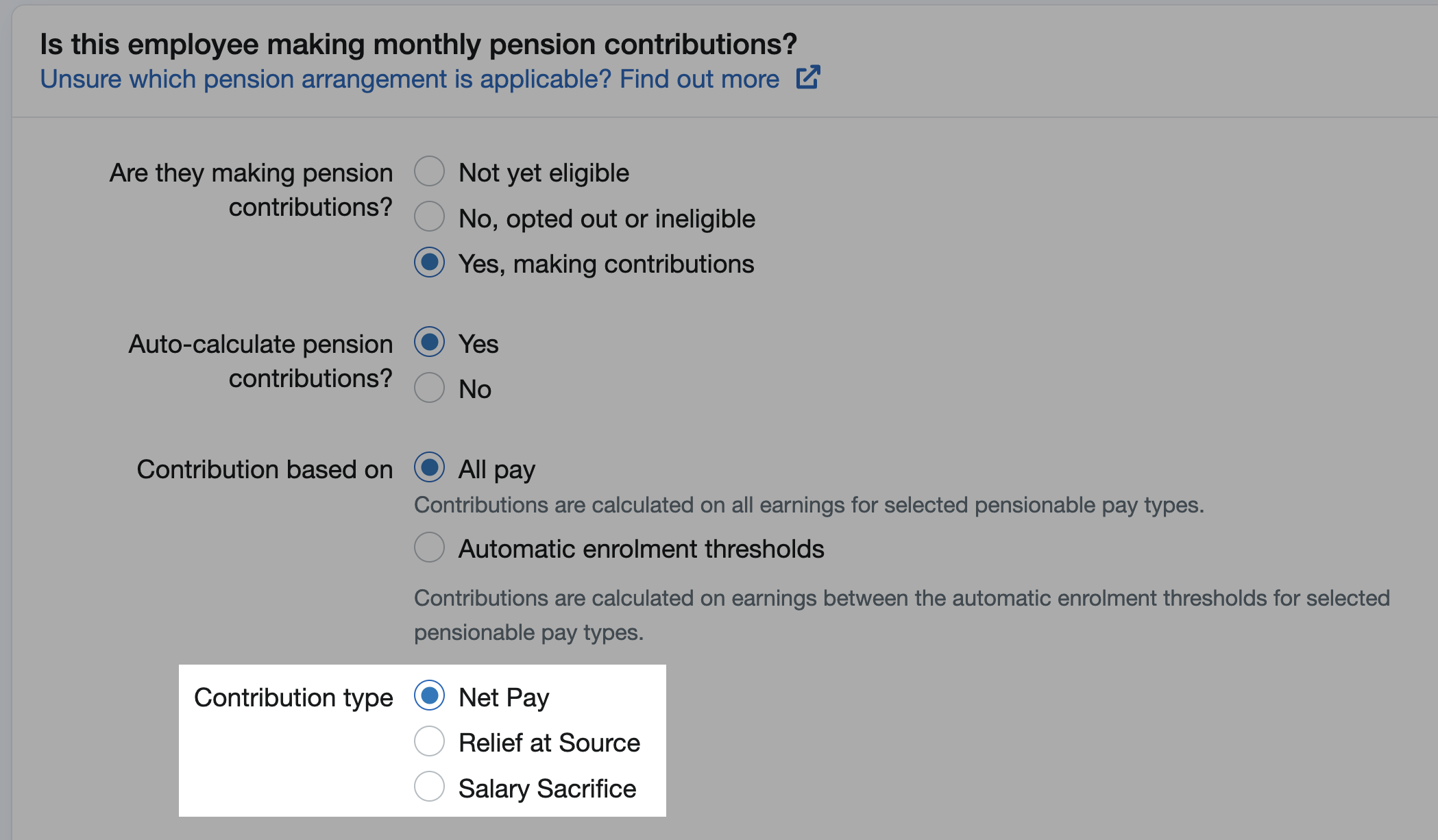Image resolution: width=1438 pixels, height=840 pixels.
Task: Select Yes, making contributions
Action: [x=429, y=262]
